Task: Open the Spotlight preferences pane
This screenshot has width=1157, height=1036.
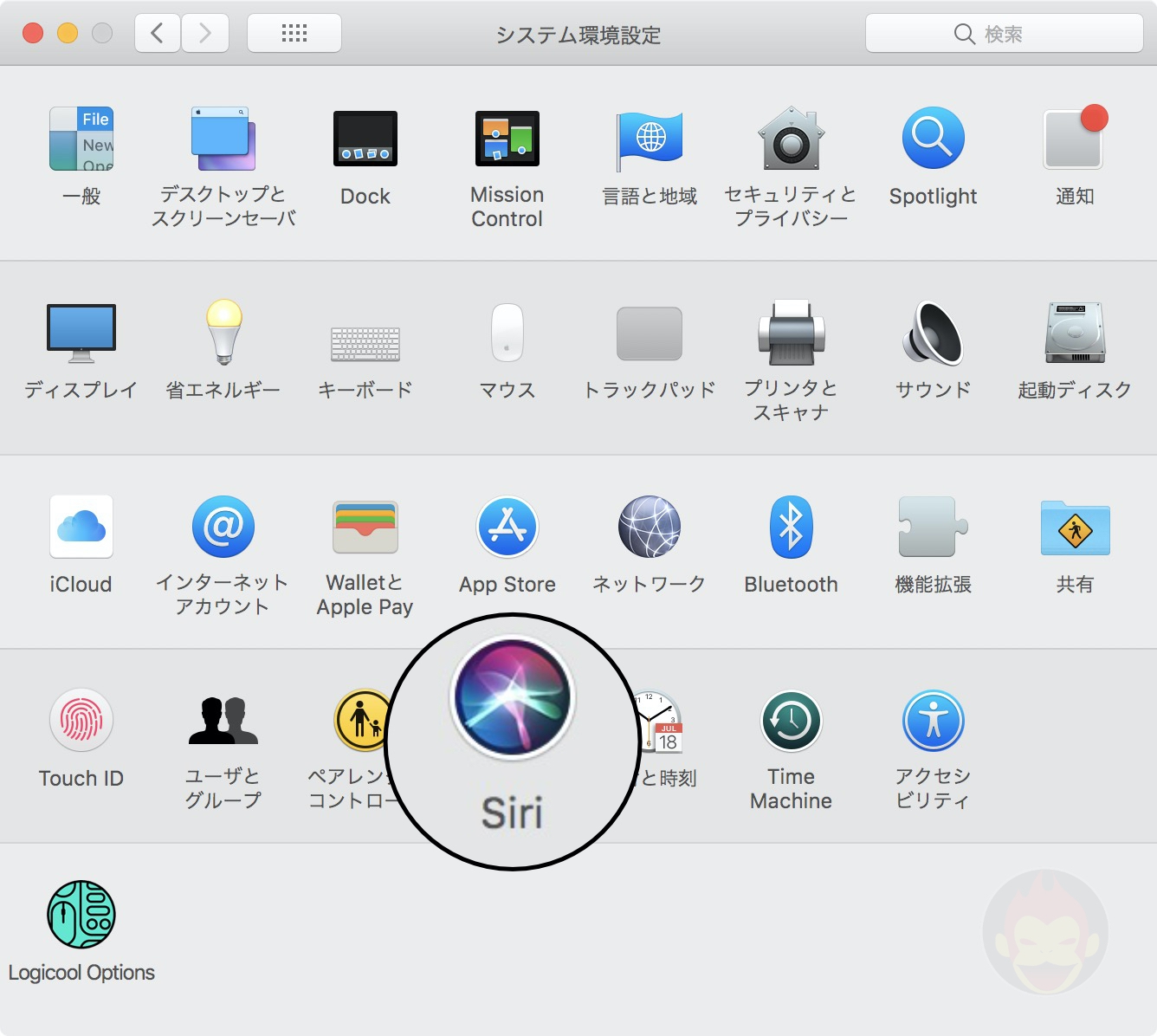Action: [933, 139]
